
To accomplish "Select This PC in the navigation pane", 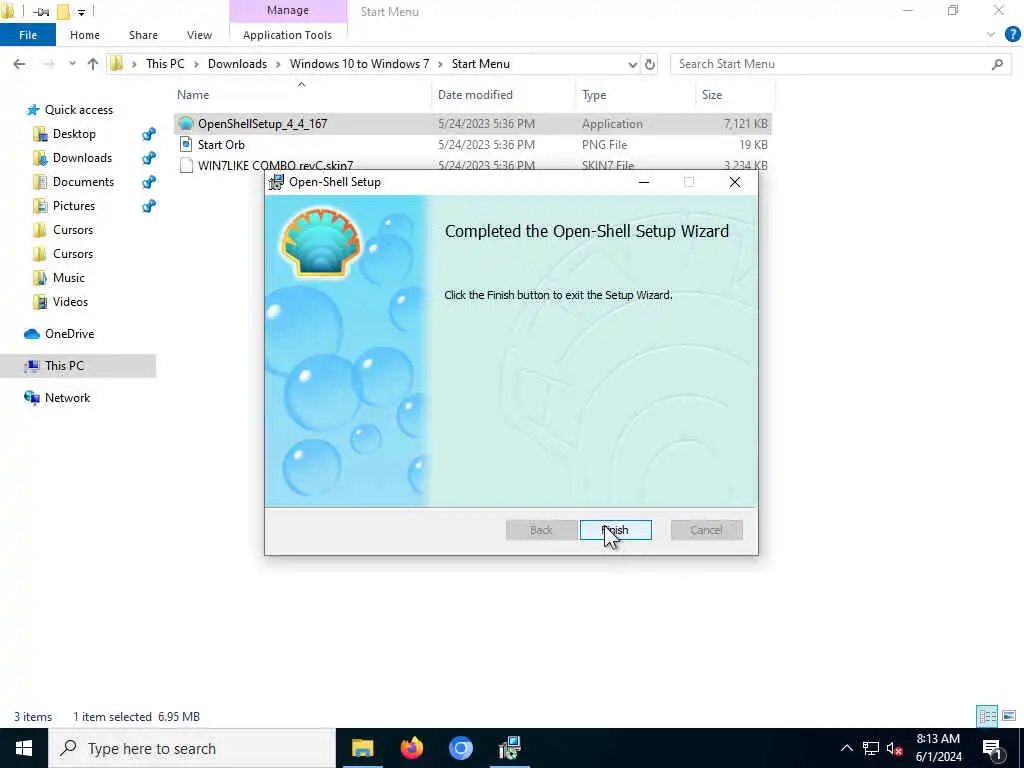I will point(64,366).
